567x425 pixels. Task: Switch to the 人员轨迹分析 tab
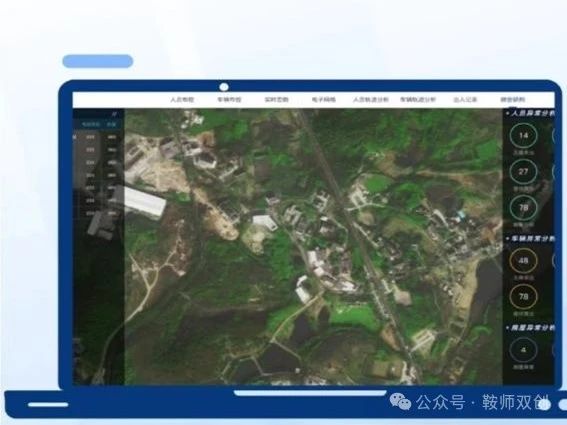pyautogui.click(x=371, y=99)
